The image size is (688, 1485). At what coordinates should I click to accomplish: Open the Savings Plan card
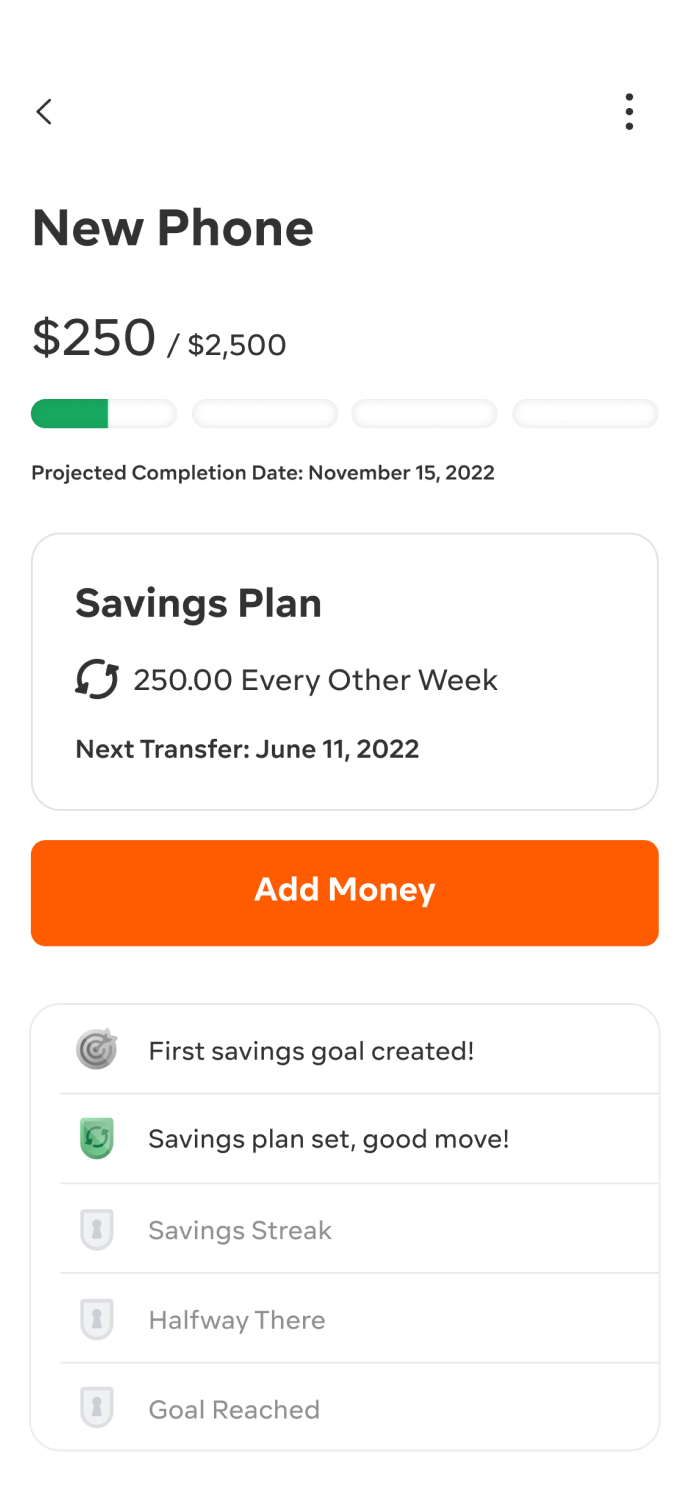pos(345,671)
